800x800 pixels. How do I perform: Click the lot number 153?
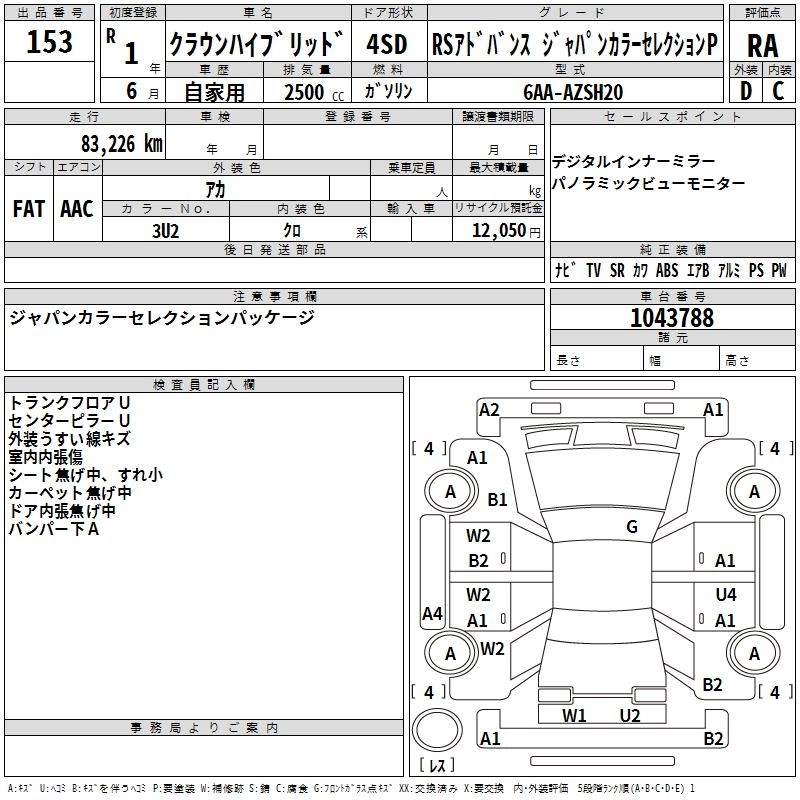[49, 42]
